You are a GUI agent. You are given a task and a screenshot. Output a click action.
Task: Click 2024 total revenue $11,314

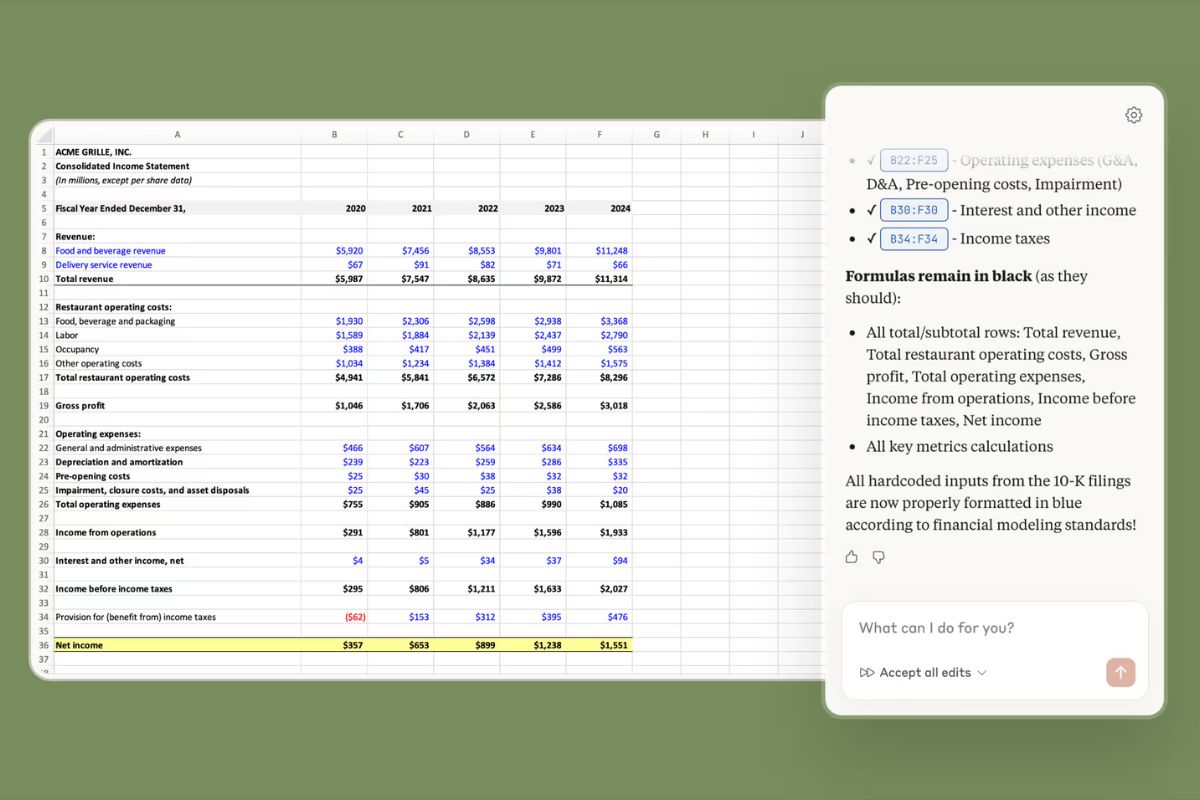click(611, 279)
